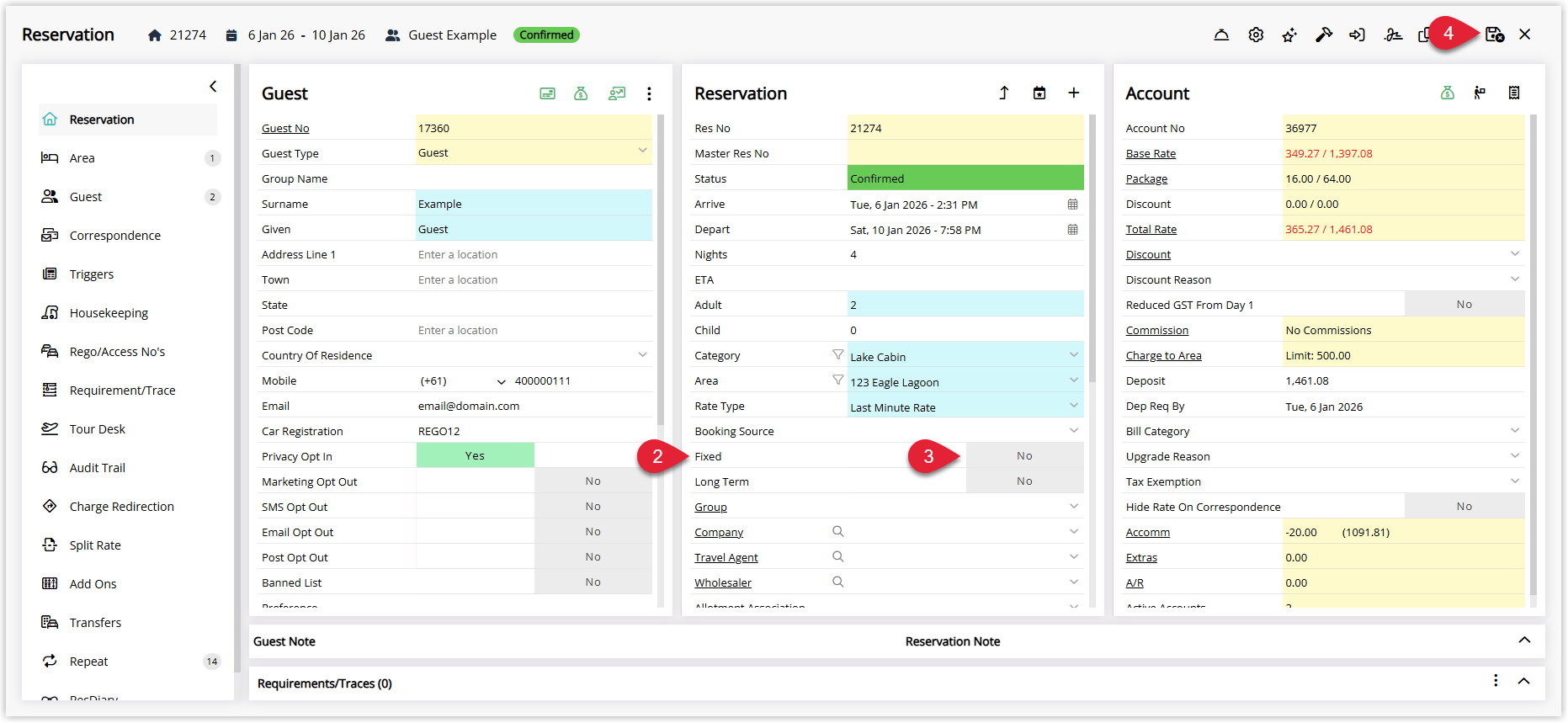Image resolution: width=1568 pixels, height=723 pixels.
Task: Click the Company search magnifier icon
Action: 837,532
